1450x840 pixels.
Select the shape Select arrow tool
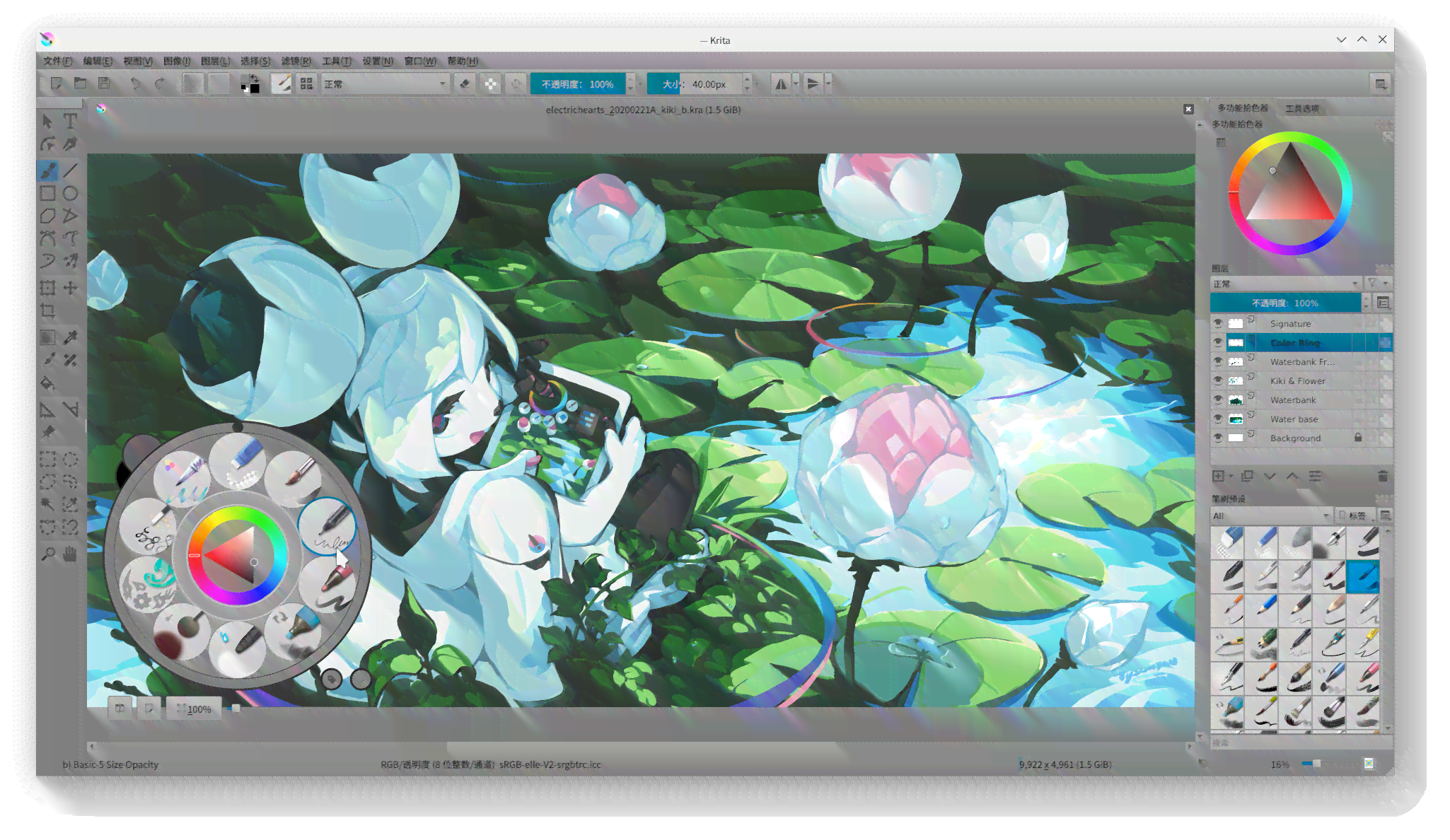(47, 121)
